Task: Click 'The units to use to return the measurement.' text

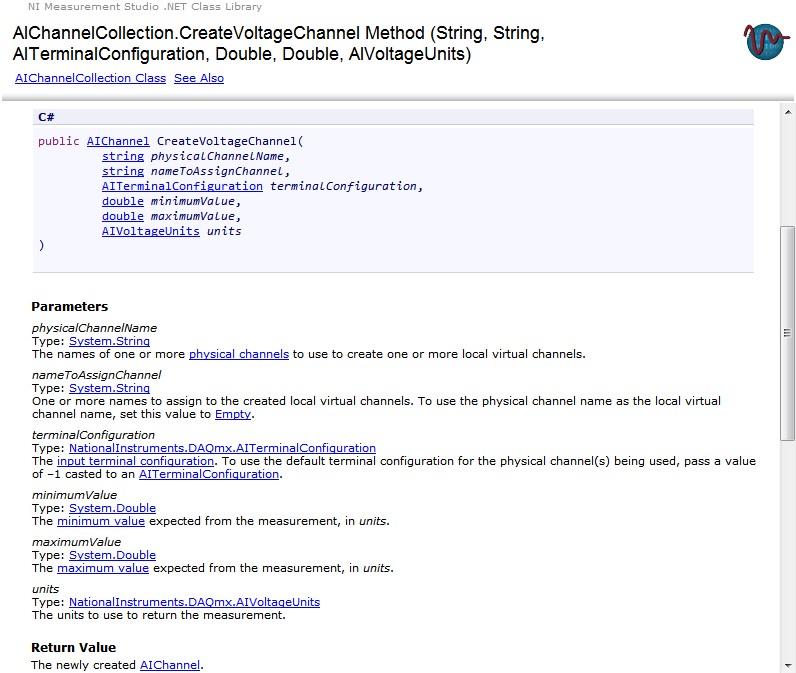Action: point(159,615)
